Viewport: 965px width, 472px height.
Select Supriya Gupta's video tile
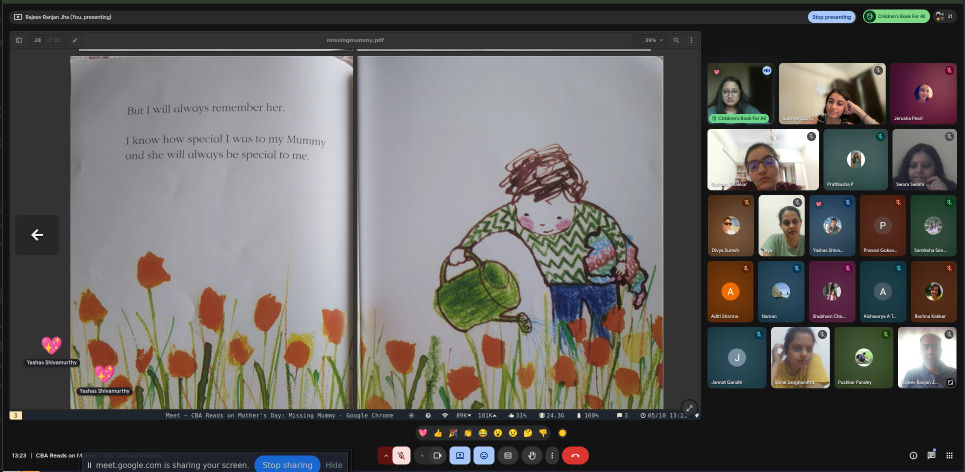click(832, 94)
